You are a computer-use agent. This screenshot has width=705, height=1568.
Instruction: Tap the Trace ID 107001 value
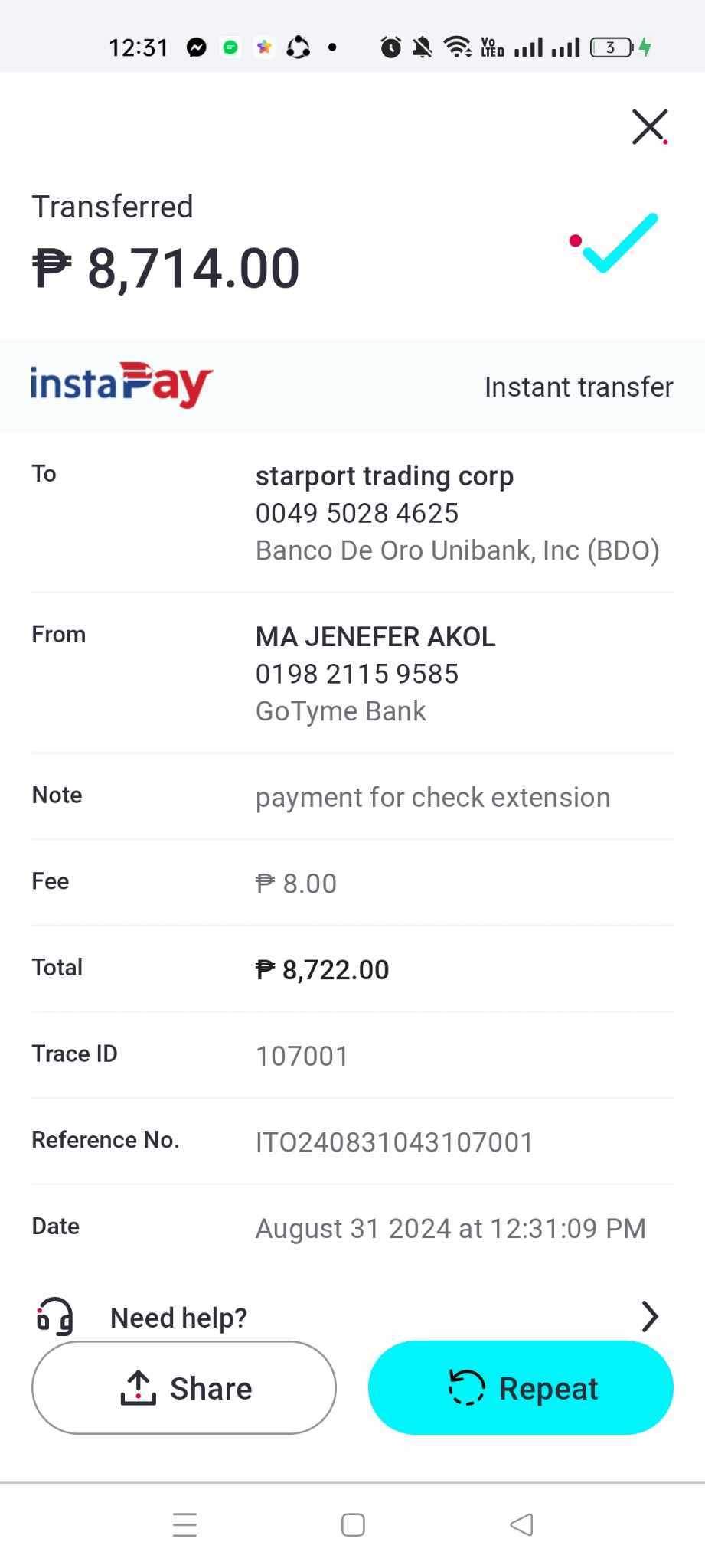(302, 1056)
